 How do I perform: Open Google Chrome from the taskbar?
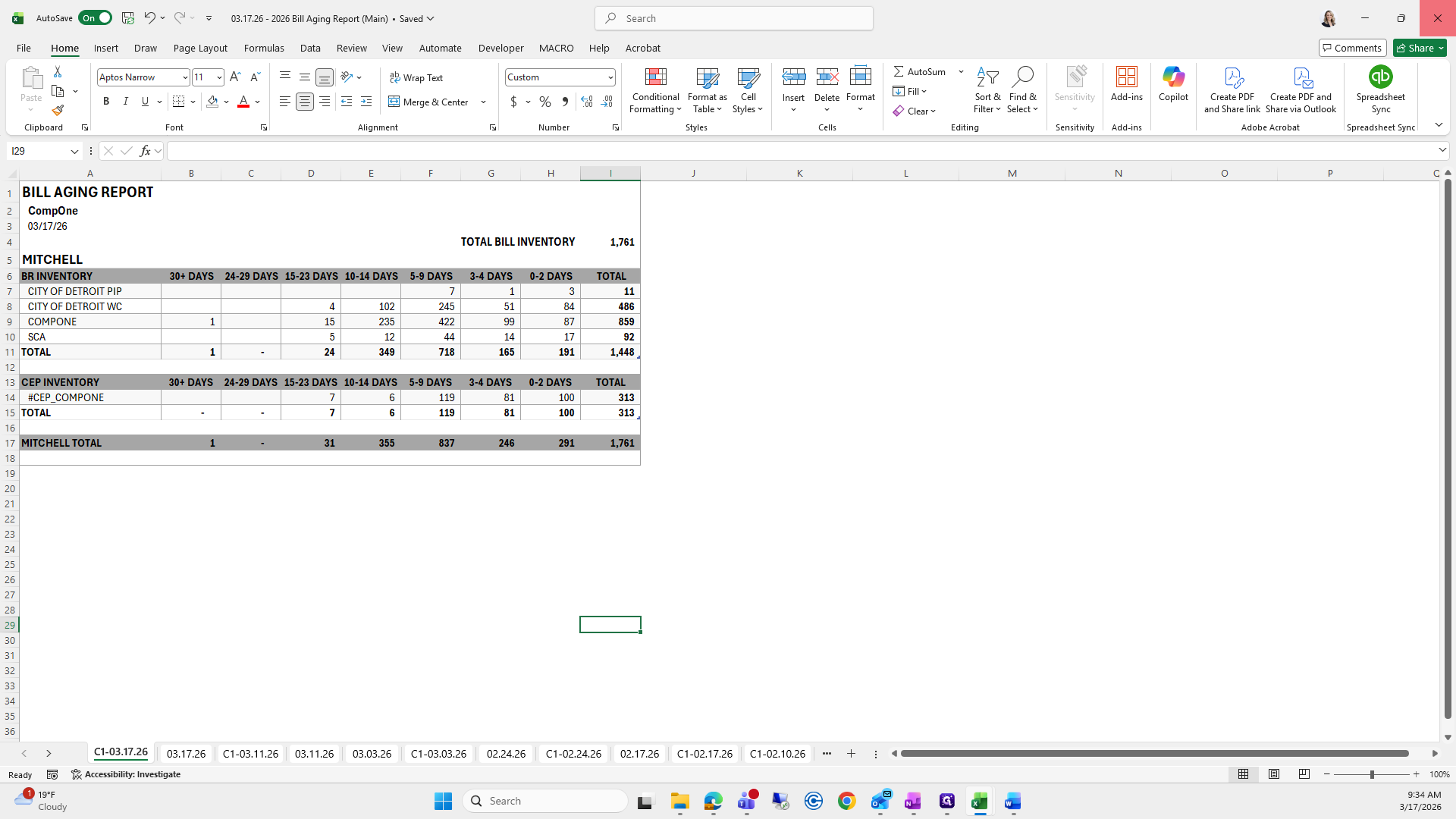pos(846,801)
